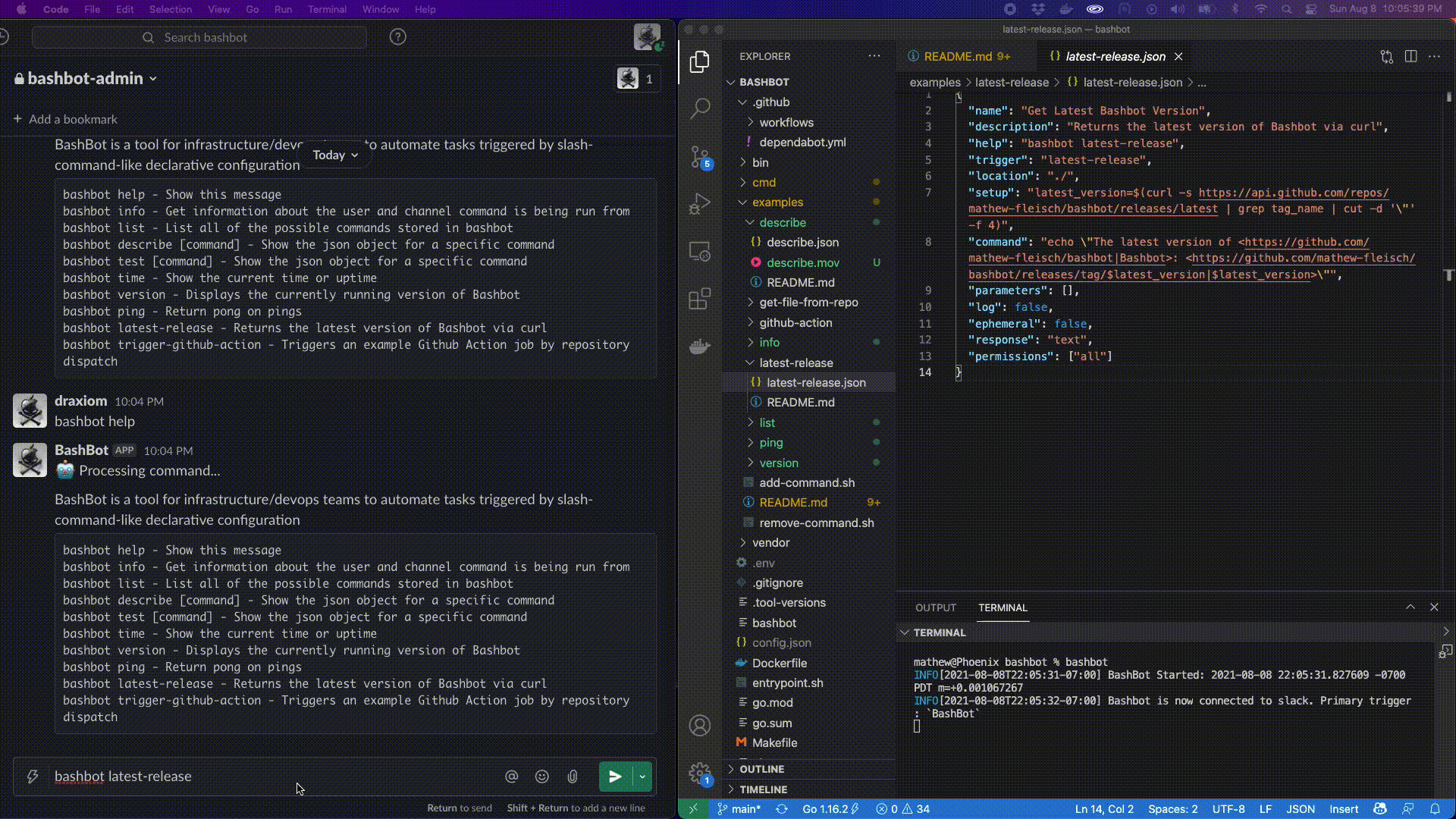The height and width of the screenshot is (819, 1456).
Task: Open the remote window indicator in status bar
Action: tap(693, 809)
